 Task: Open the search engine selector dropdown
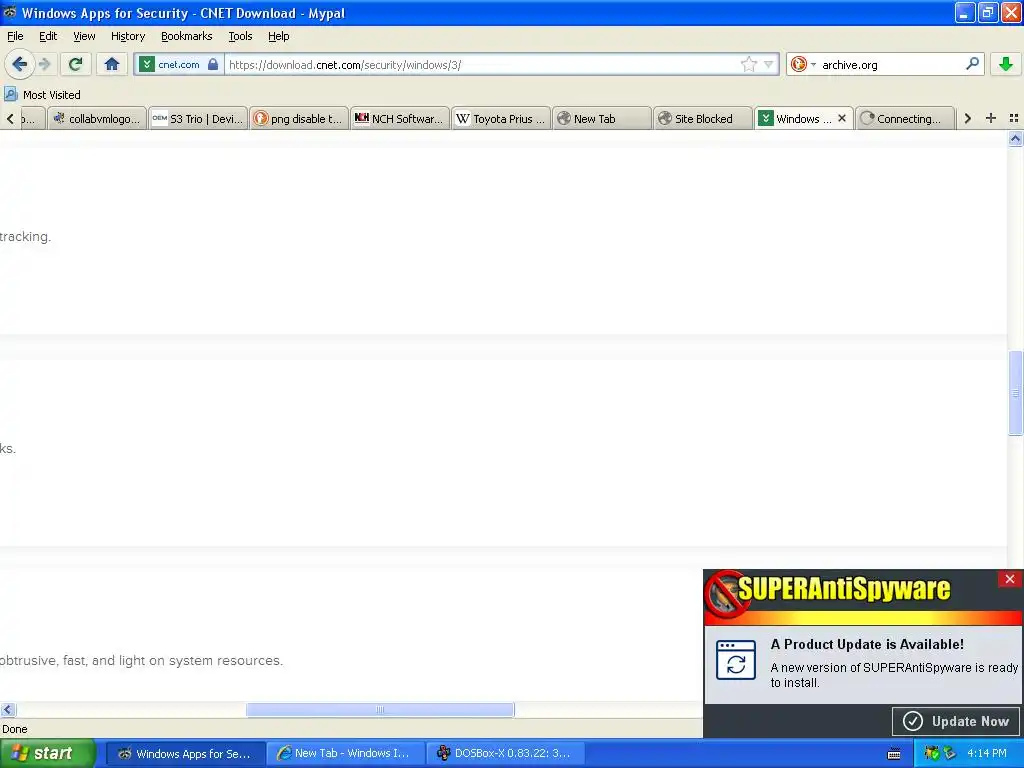tap(803, 64)
